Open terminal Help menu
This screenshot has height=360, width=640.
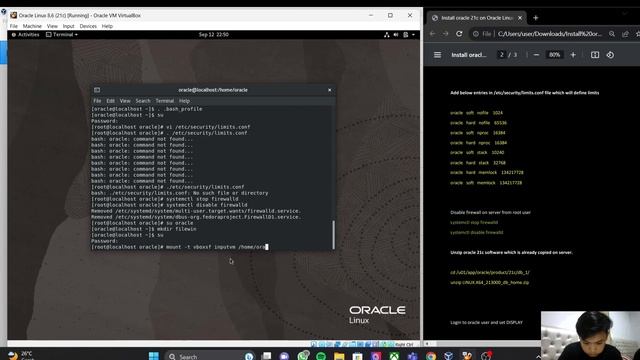click(184, 101)
